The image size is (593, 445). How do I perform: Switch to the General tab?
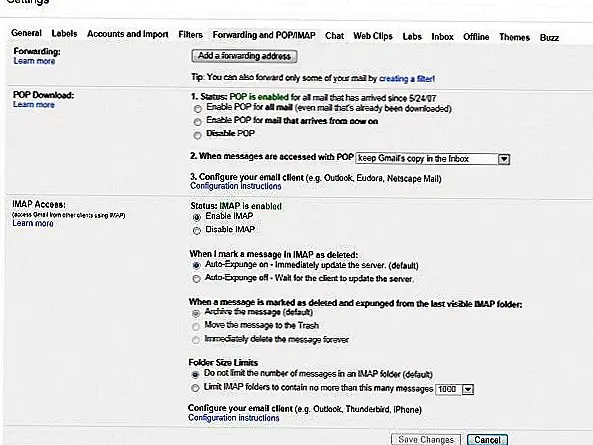point(26,33)
